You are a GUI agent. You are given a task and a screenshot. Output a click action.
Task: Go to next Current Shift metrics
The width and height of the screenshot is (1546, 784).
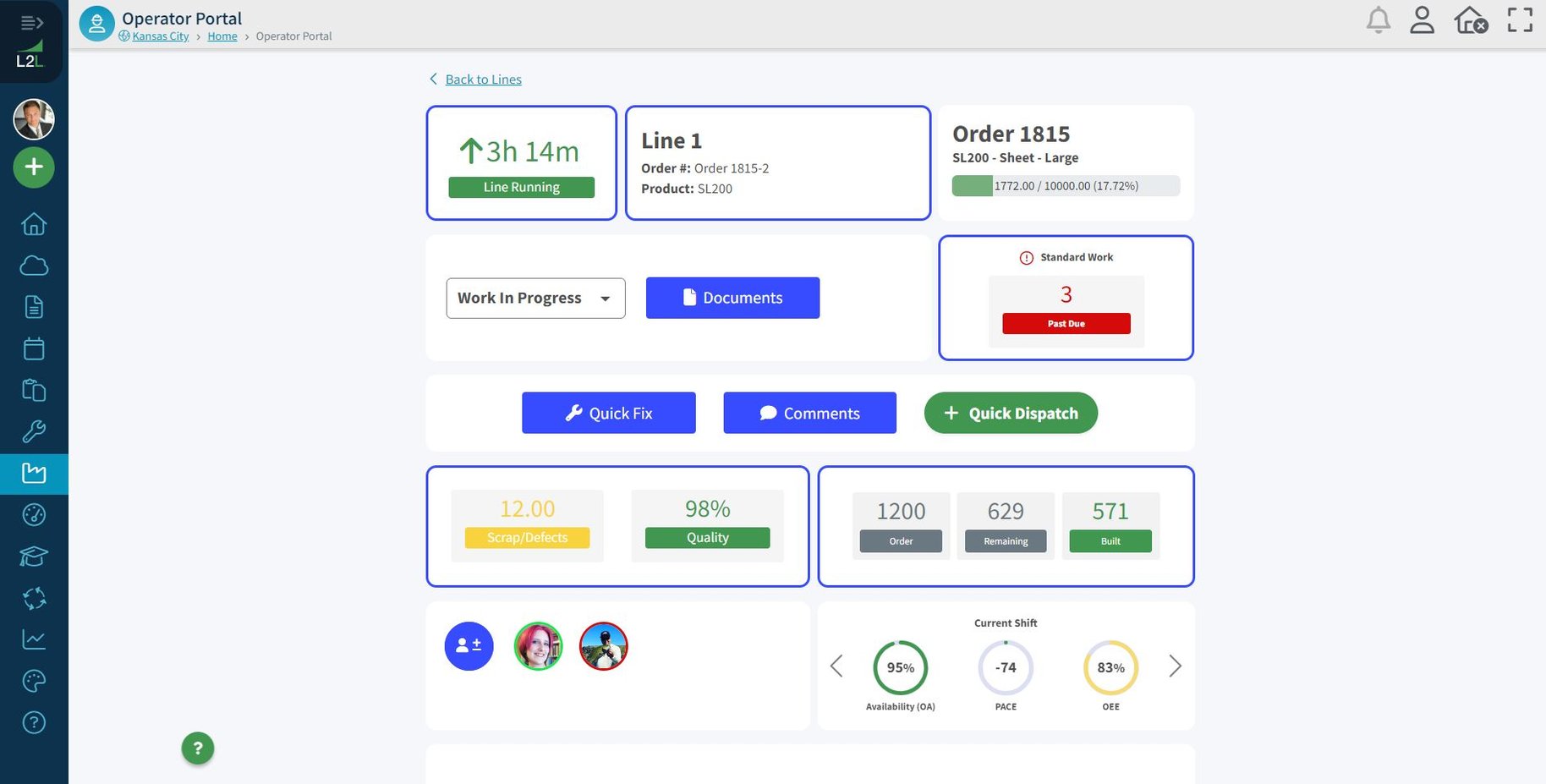pos(1175,666)
